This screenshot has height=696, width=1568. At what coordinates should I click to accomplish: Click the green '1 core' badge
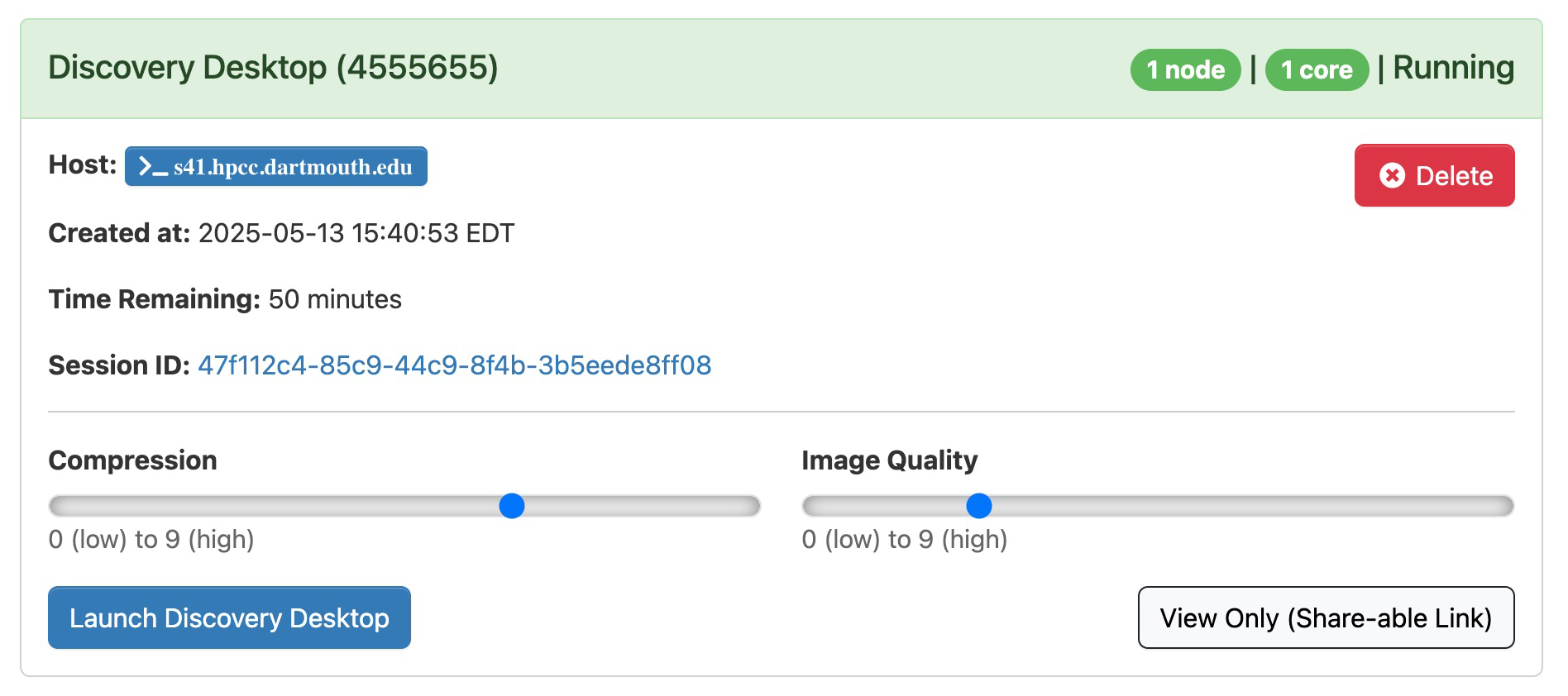(x=1317, y=69)
